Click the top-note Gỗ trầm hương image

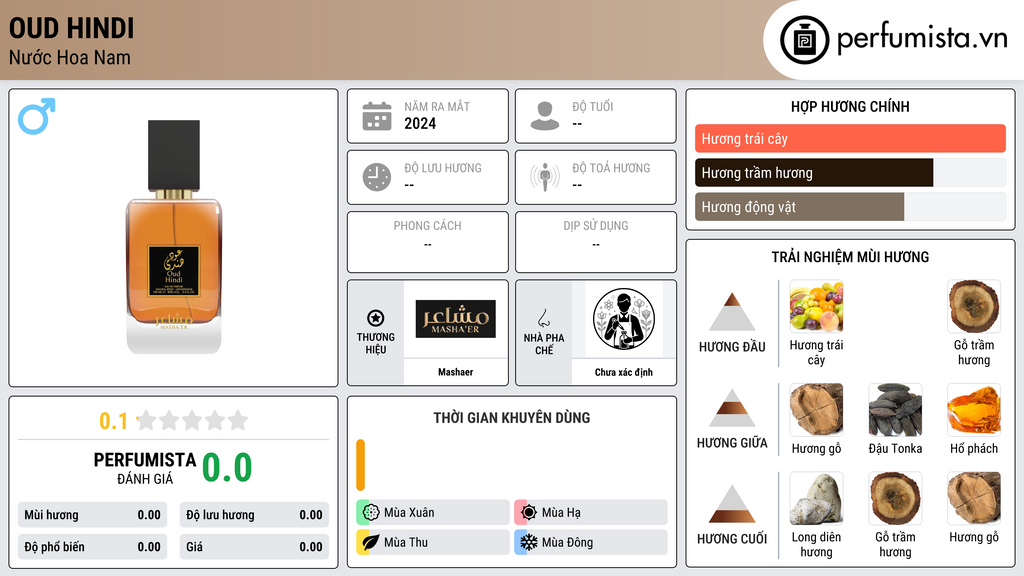974,307
